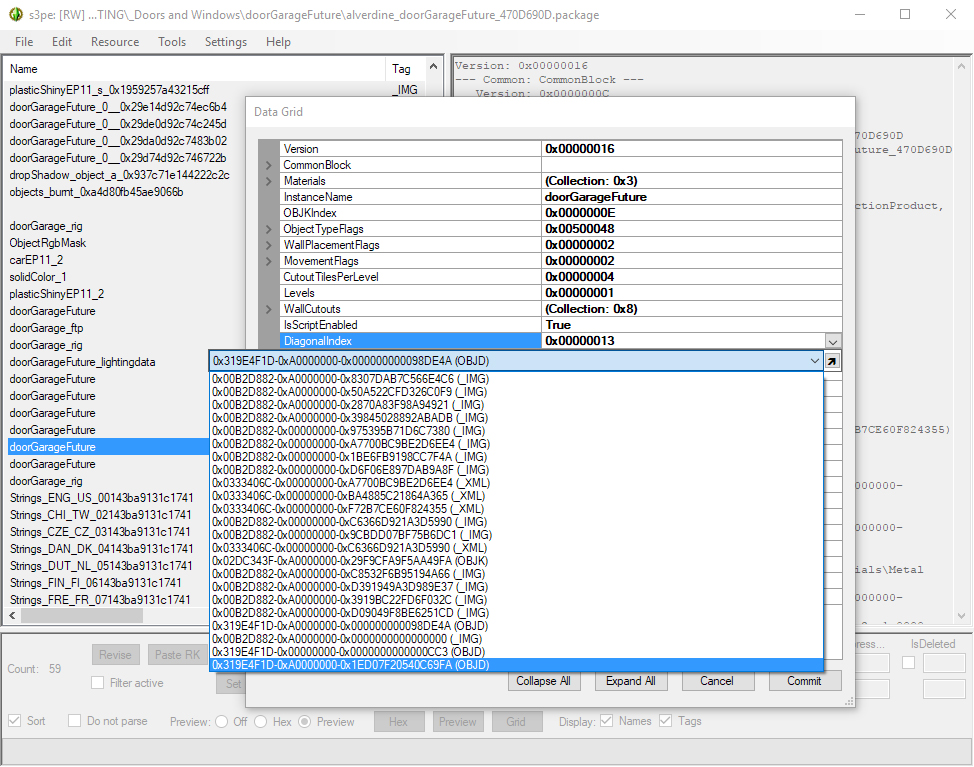Click the InstanceName value doorGarageFuture cell
974x767 pixels.
coord(692,197)
